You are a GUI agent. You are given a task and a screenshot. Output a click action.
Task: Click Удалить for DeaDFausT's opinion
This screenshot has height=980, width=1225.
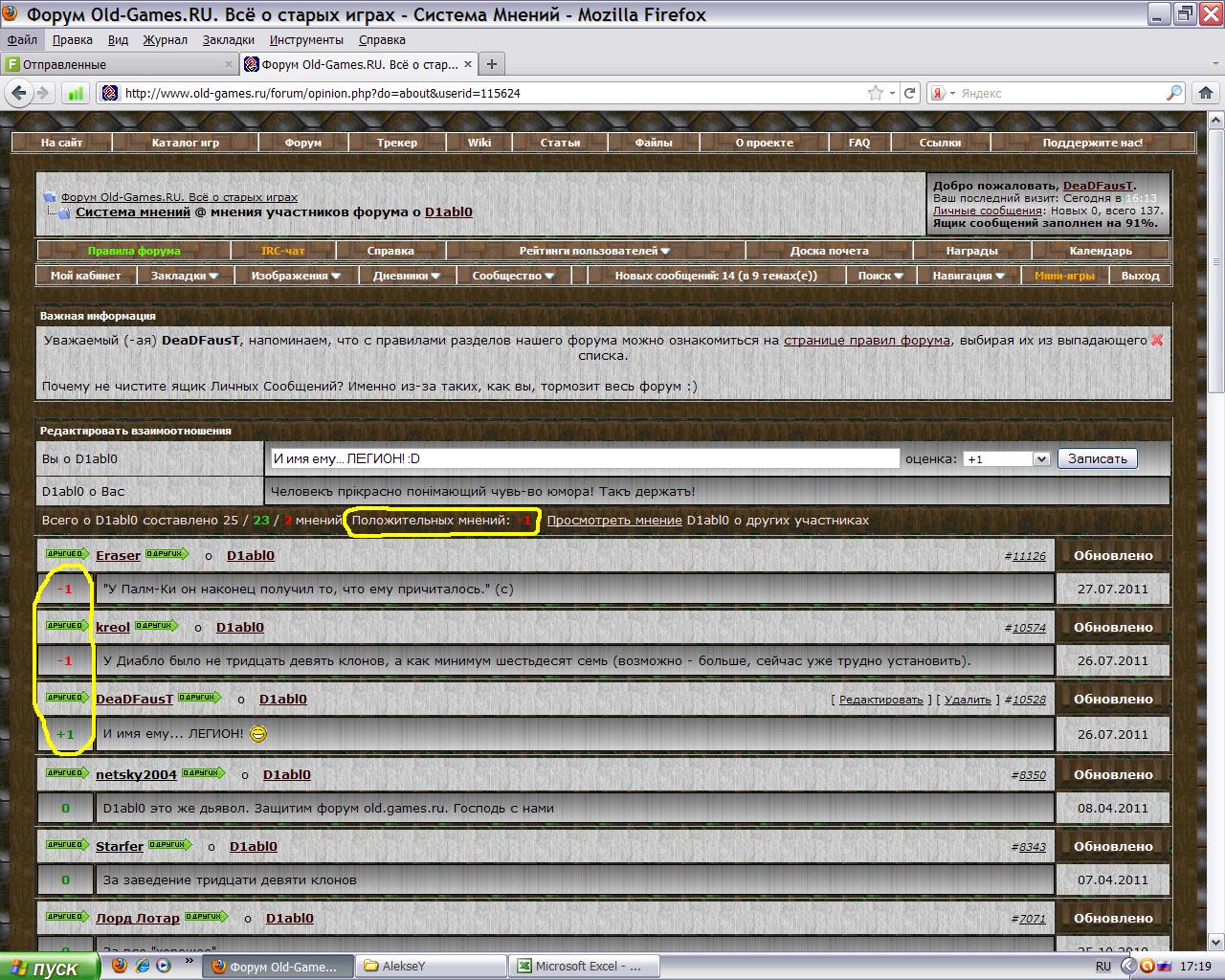[968, 700]
